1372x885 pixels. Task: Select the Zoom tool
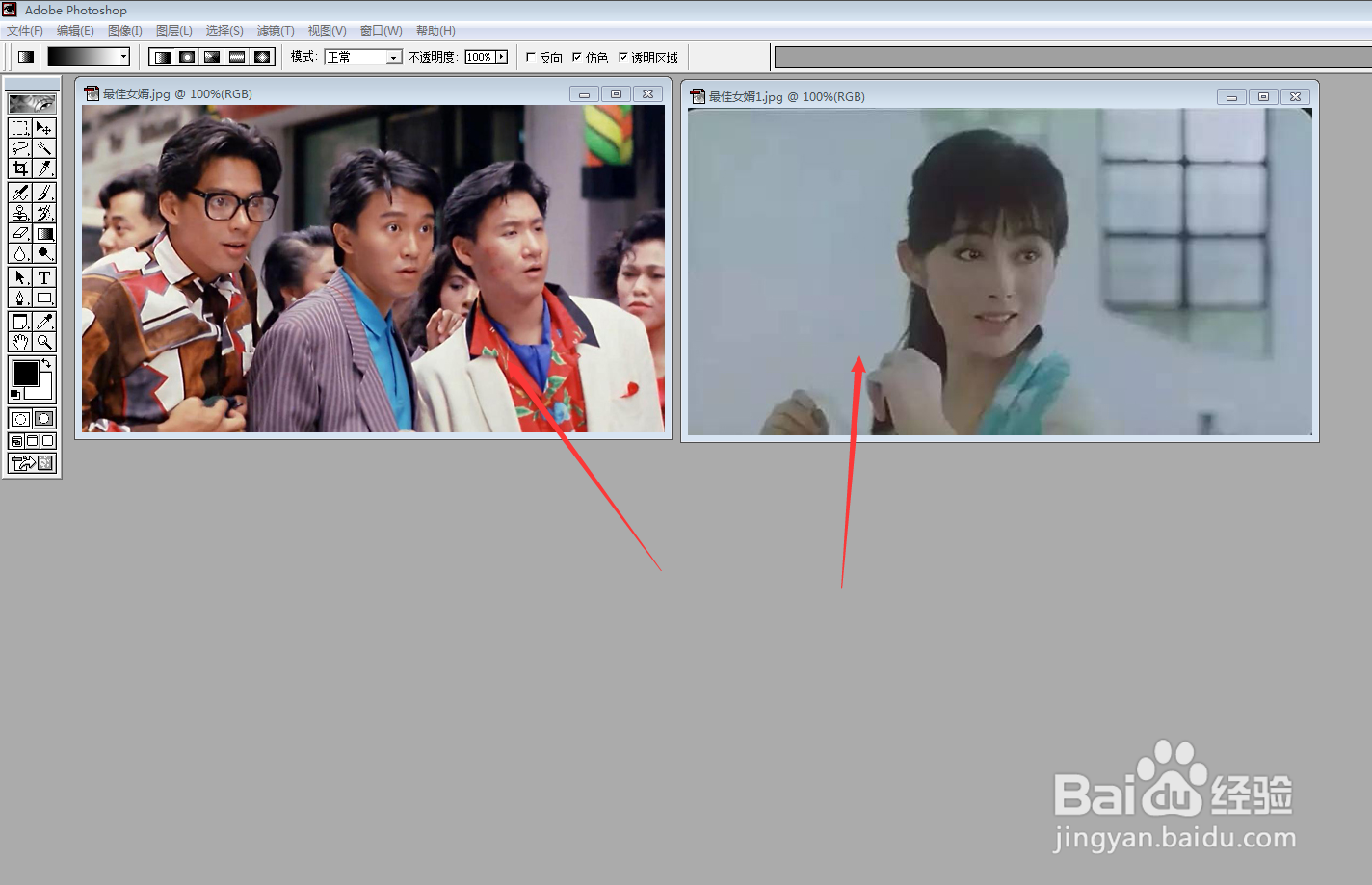click(44, 342)
